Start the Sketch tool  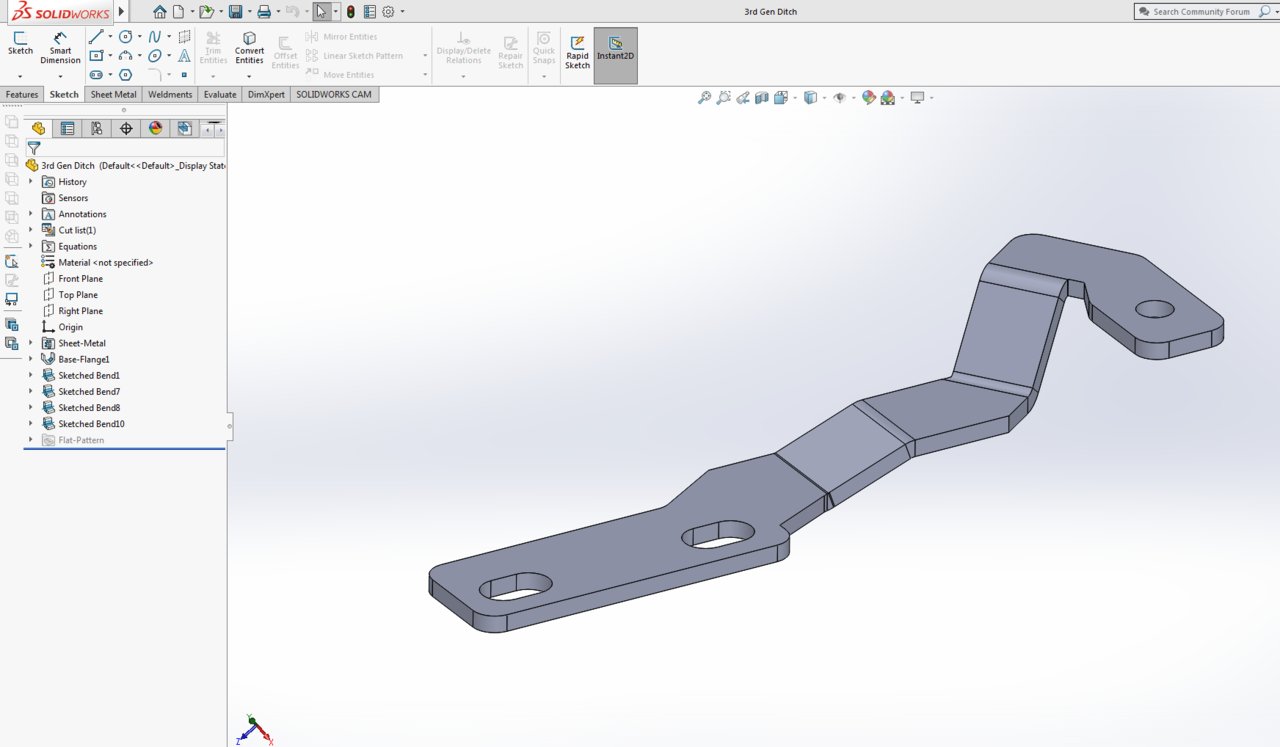pyautogui.click(x=20, y=43)
